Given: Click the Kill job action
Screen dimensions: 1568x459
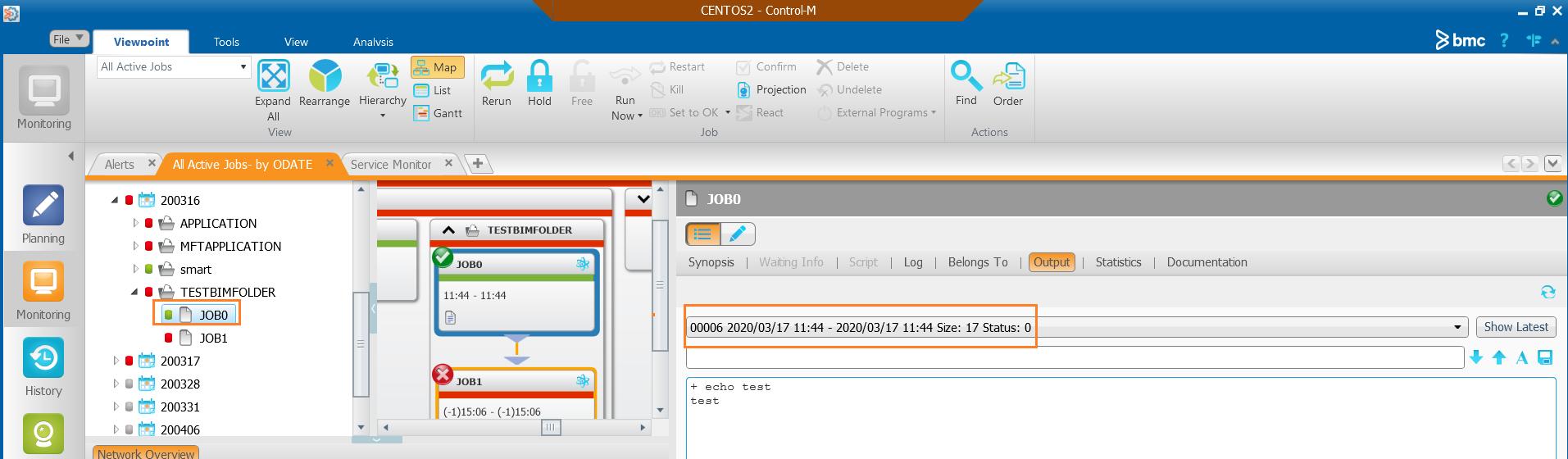Looking at the screenshot, I should (667, 90).
